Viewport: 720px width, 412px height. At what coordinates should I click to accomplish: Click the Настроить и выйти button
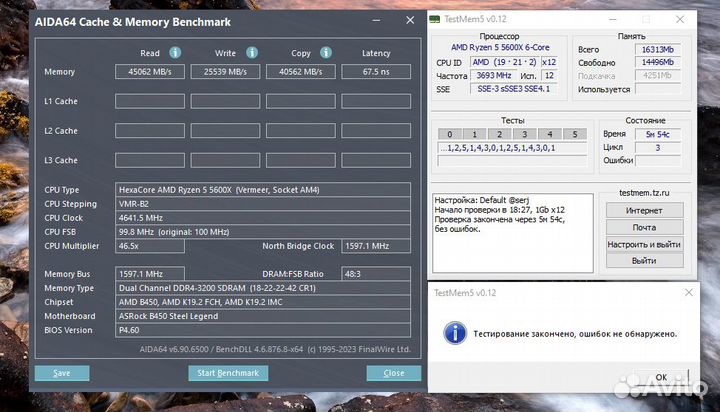click(644, 244)
